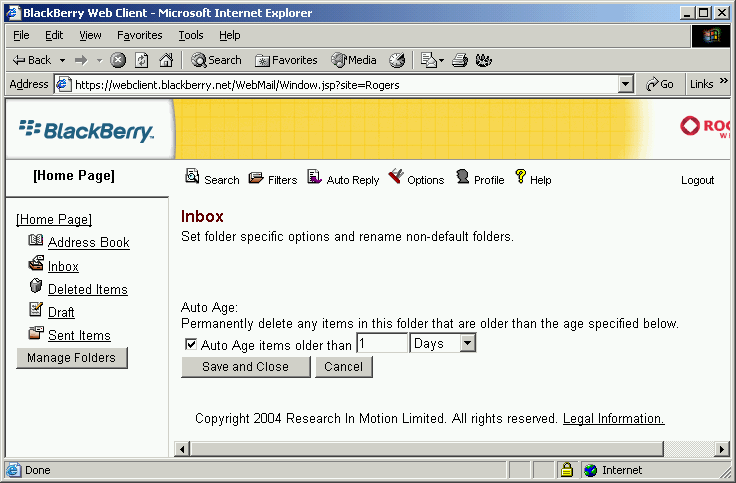Click the IE Search toolbar button
The height and width of the screenshot is (483, 736).
[216, 60]
